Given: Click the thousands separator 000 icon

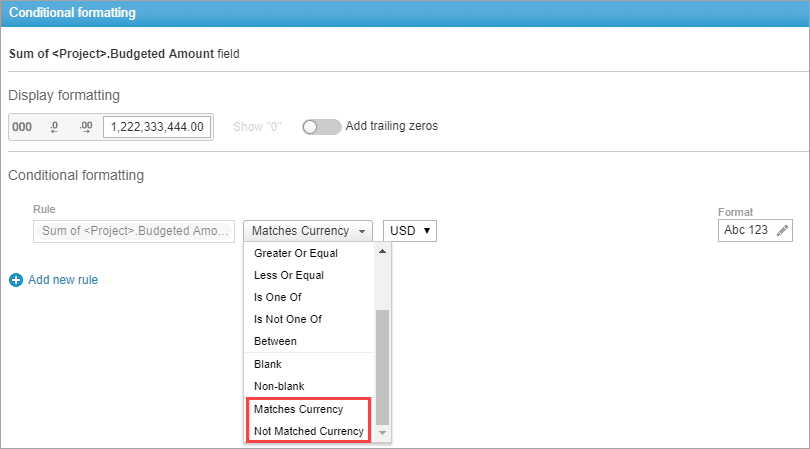Looking at the screenshot, I should point(22,127).
